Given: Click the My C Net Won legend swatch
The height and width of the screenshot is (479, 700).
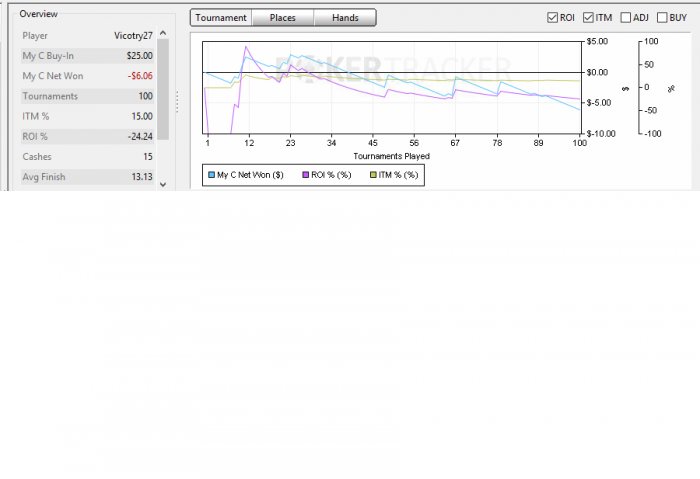Looking at the screenshot, I should click(x=212, y=175).
